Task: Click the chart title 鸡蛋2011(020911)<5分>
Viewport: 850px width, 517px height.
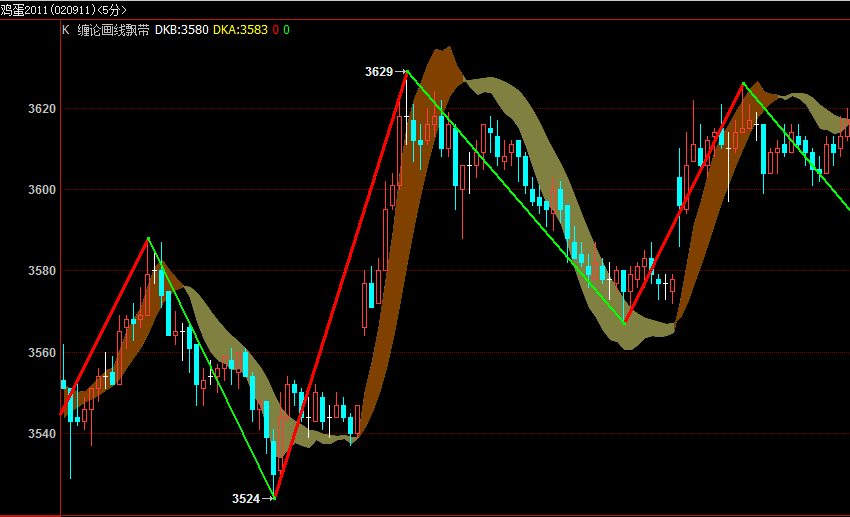Action: pyautogui.click(x=63, y=10)
